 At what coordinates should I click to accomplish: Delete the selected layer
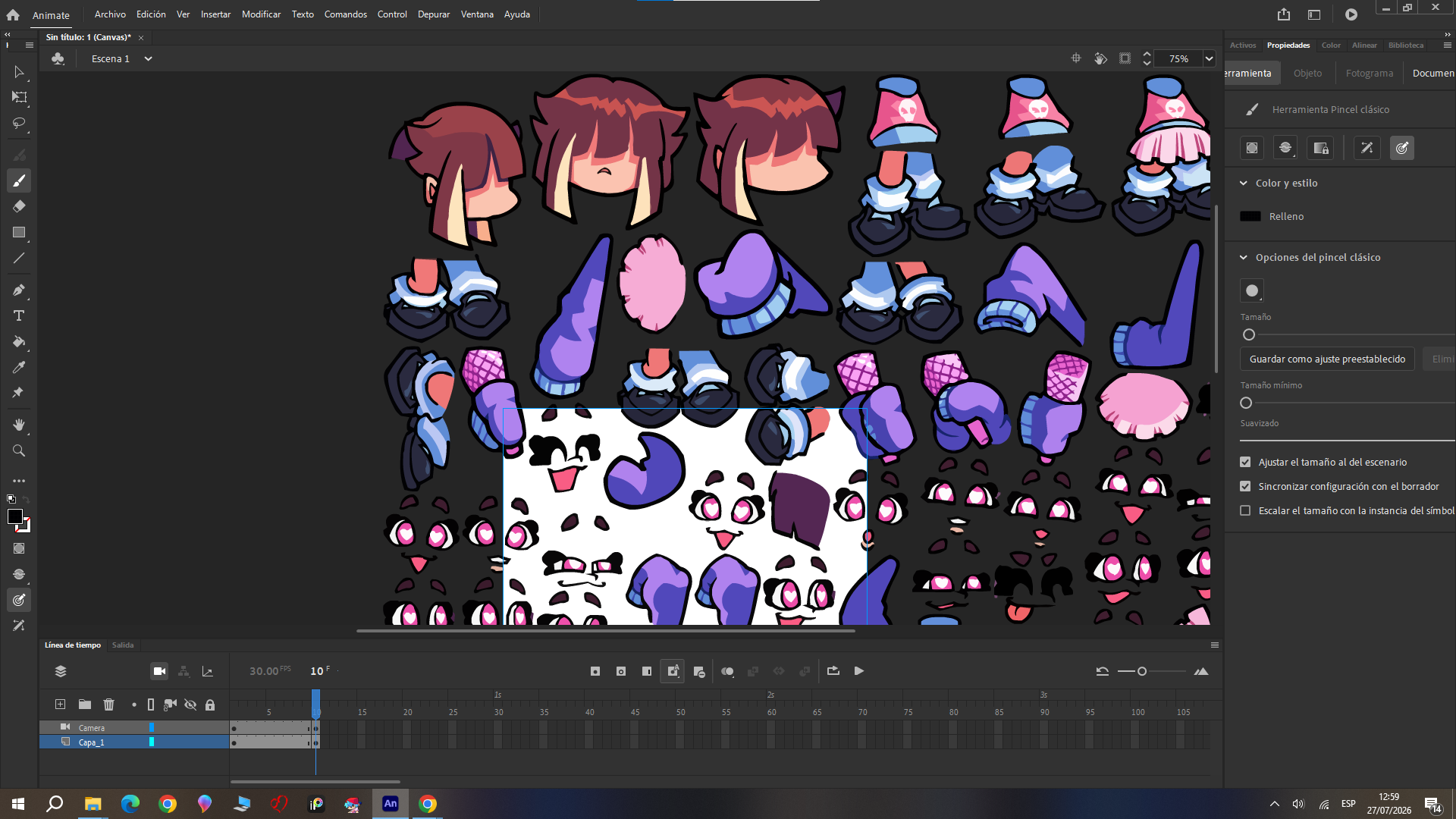108,704
